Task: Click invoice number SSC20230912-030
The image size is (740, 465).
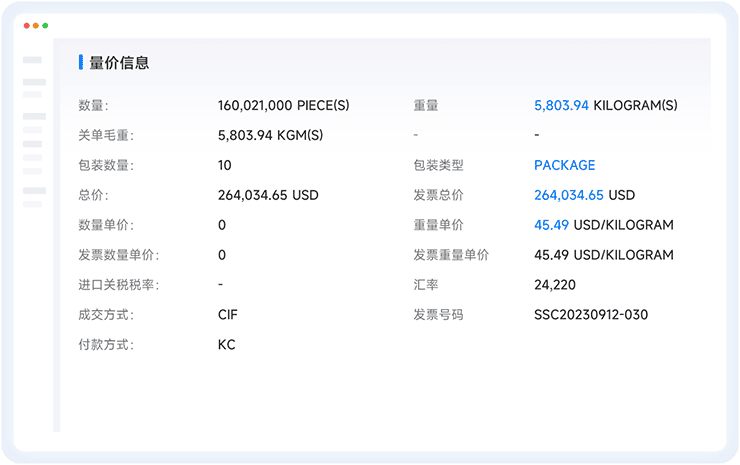Action: [x=591, y=315]
